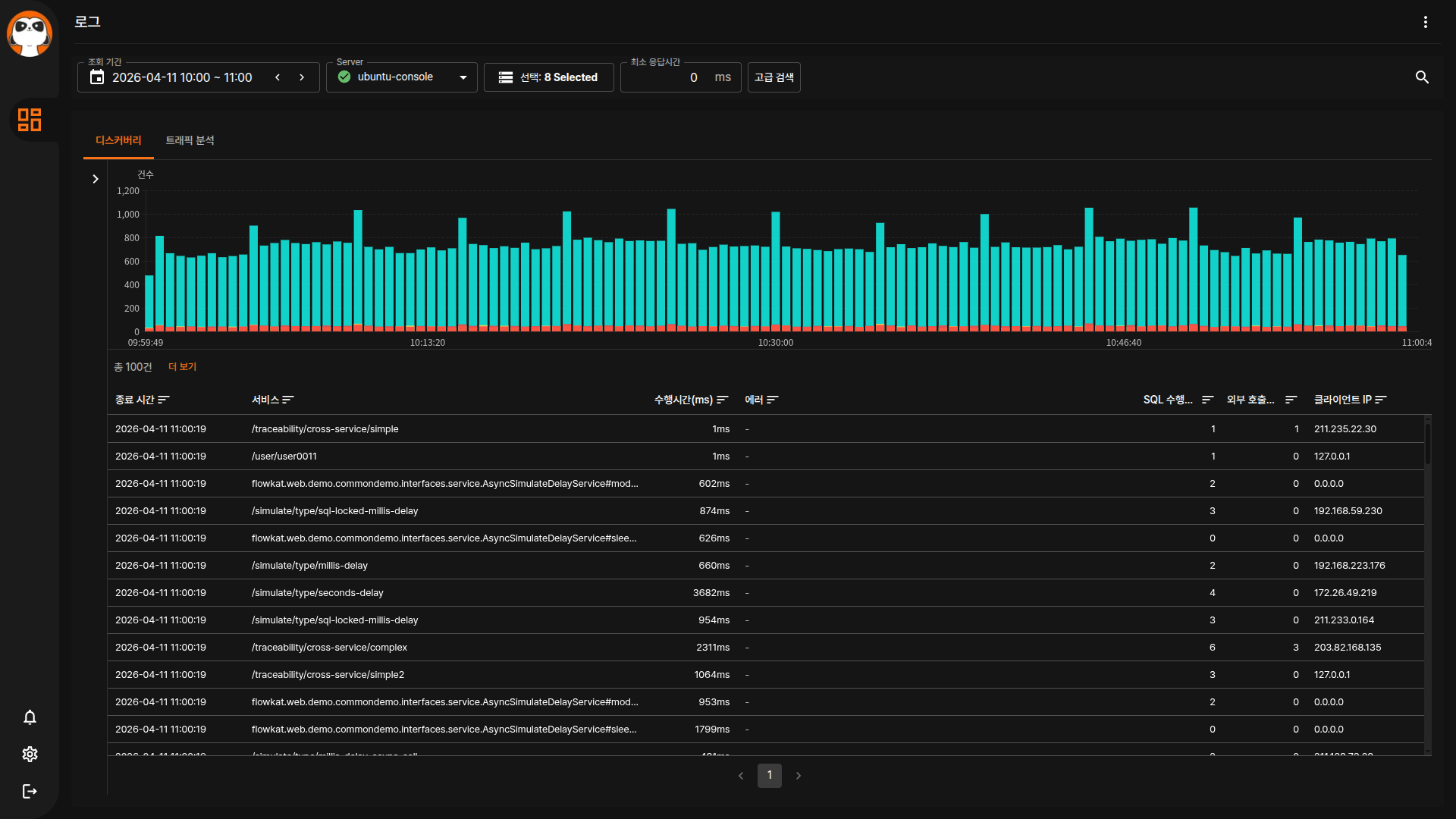Open the settings gear icon
The height and width of the screenshot is (819, 1456).
[30, 754]
